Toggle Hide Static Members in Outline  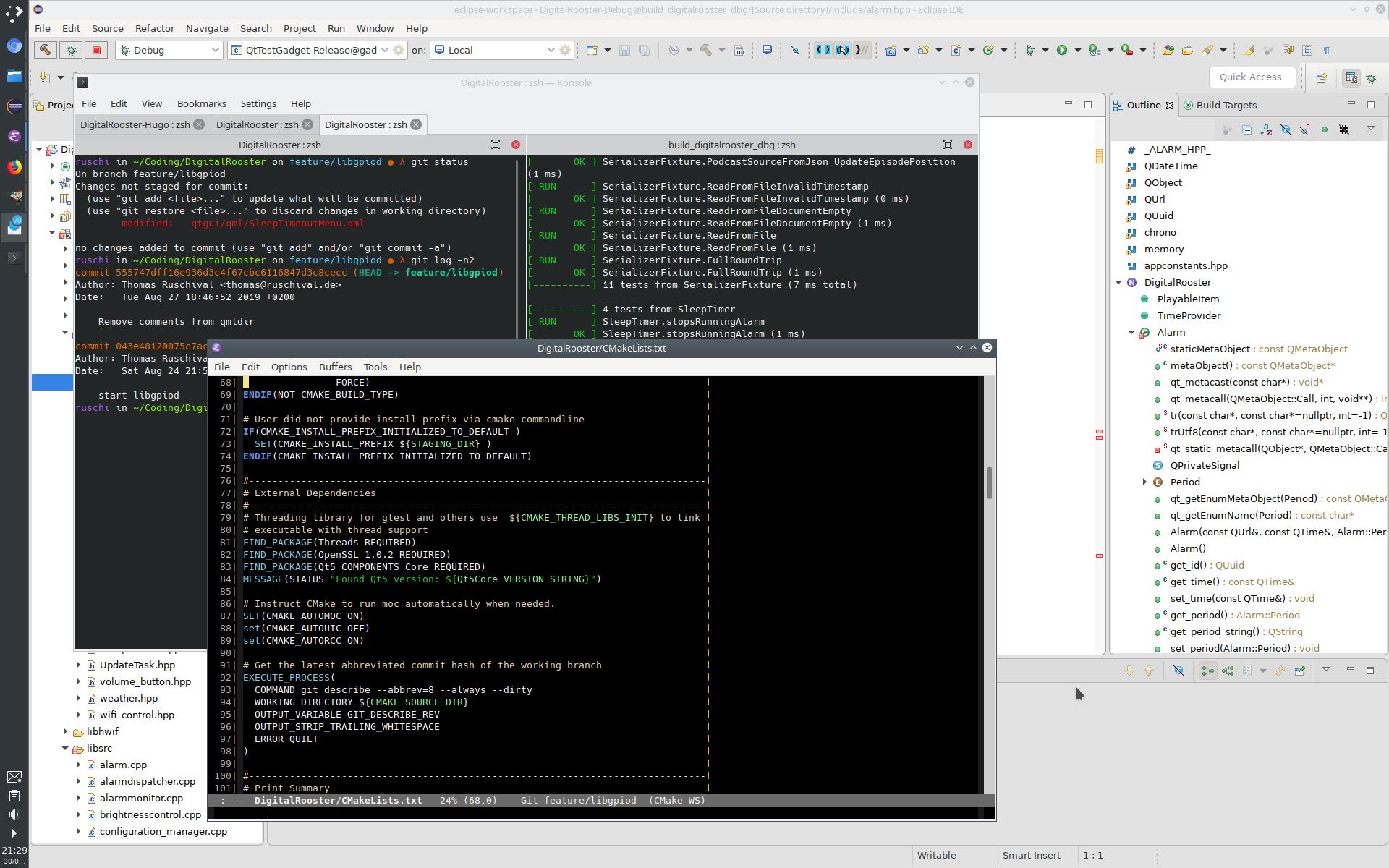tap(1305, 129)
